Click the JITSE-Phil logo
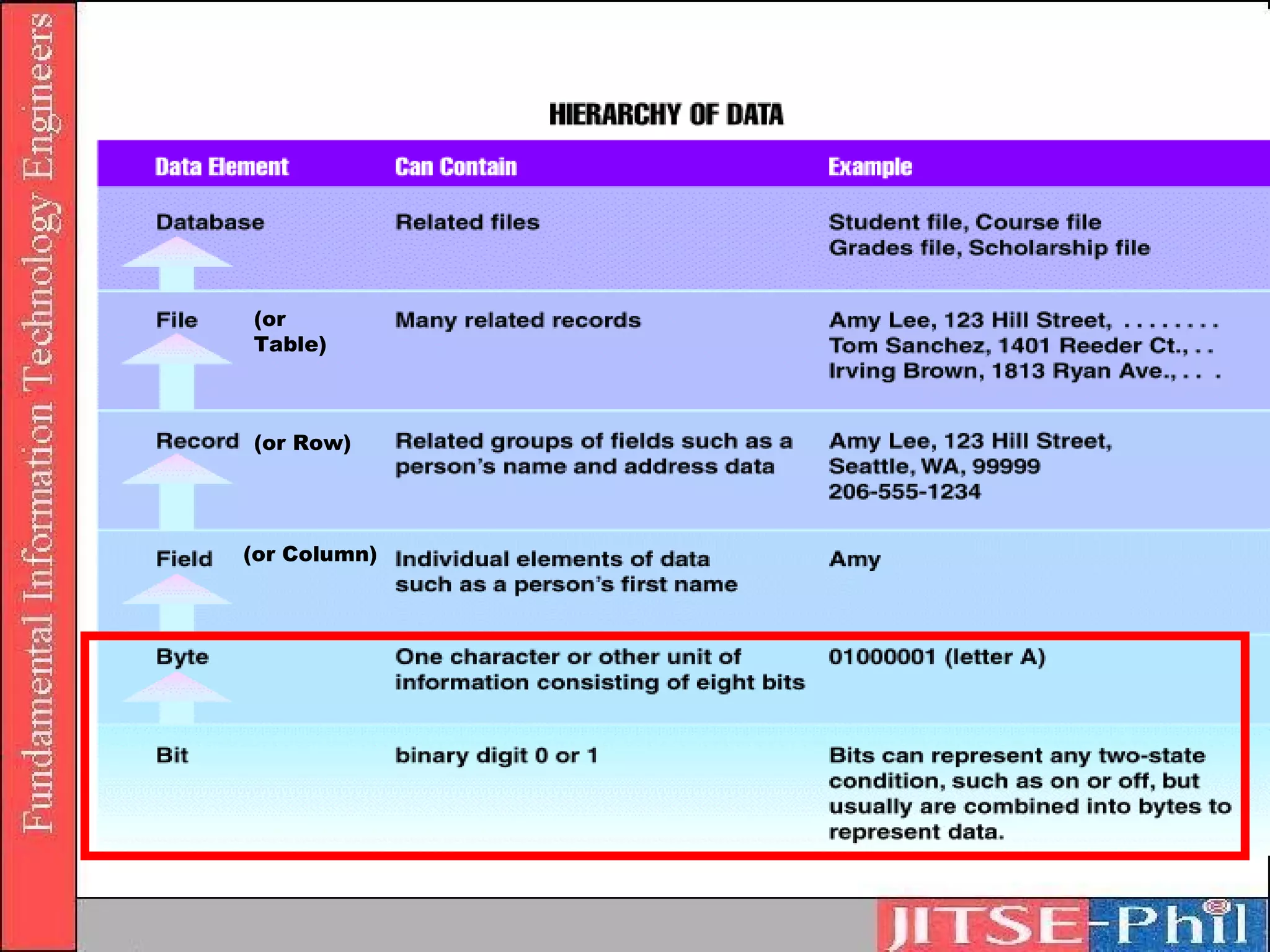The height and width of the screenshot is (952, 1270). 1071,924
